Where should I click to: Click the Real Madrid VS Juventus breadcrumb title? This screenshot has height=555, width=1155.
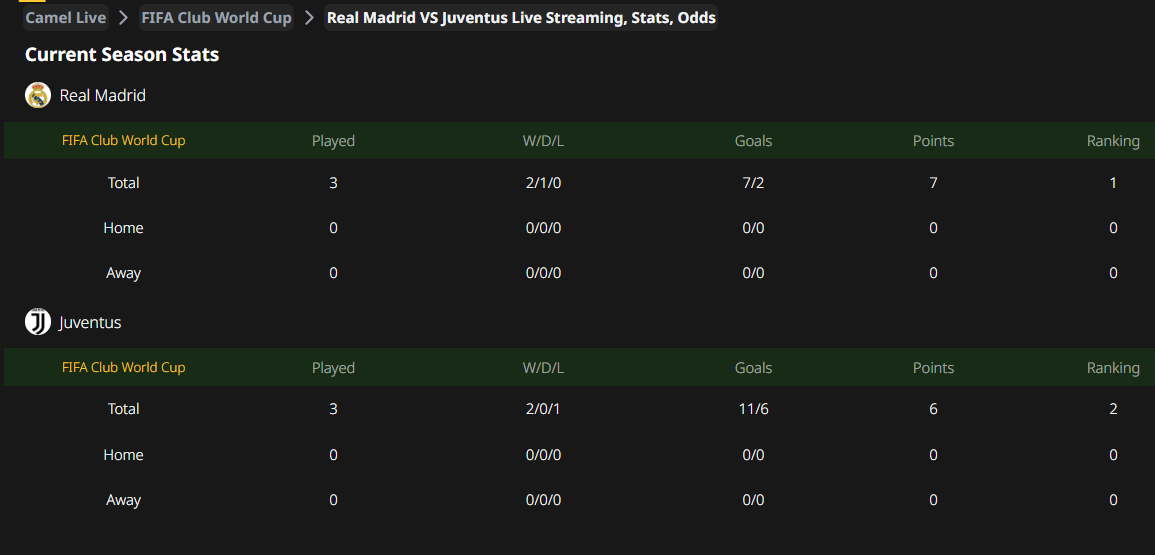click(x=522, y=18)
